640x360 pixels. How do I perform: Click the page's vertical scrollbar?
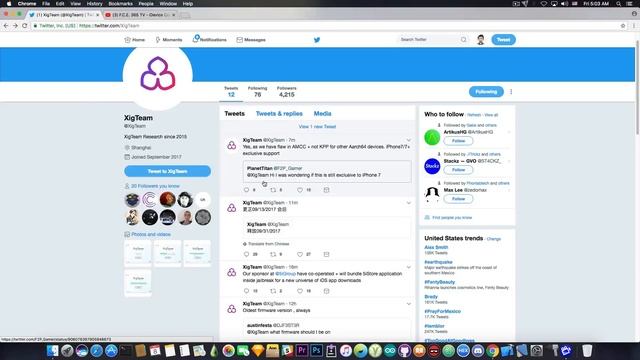point(637,87)
